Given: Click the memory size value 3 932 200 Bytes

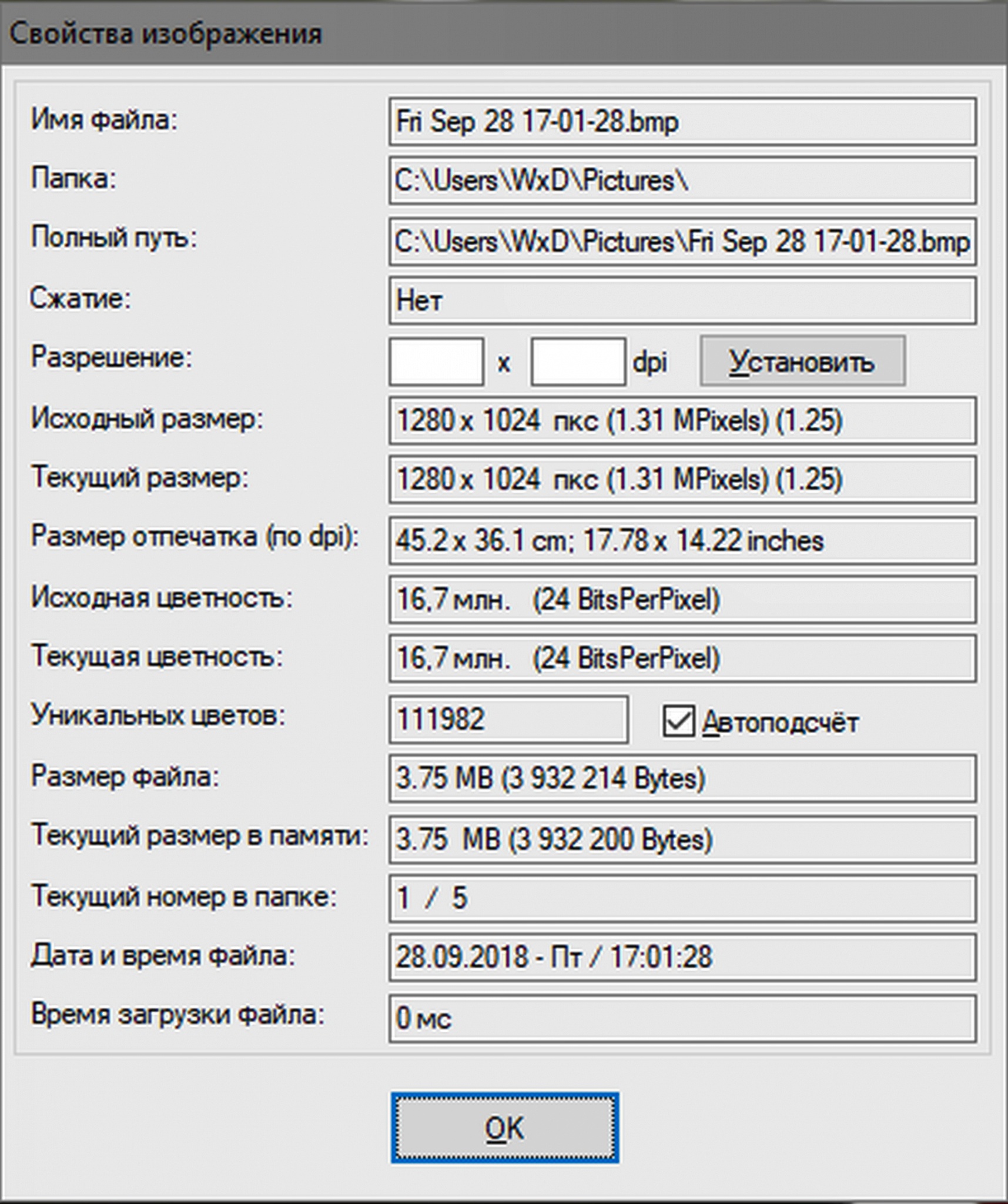Looking at the screenshot, I should (682, 840).
